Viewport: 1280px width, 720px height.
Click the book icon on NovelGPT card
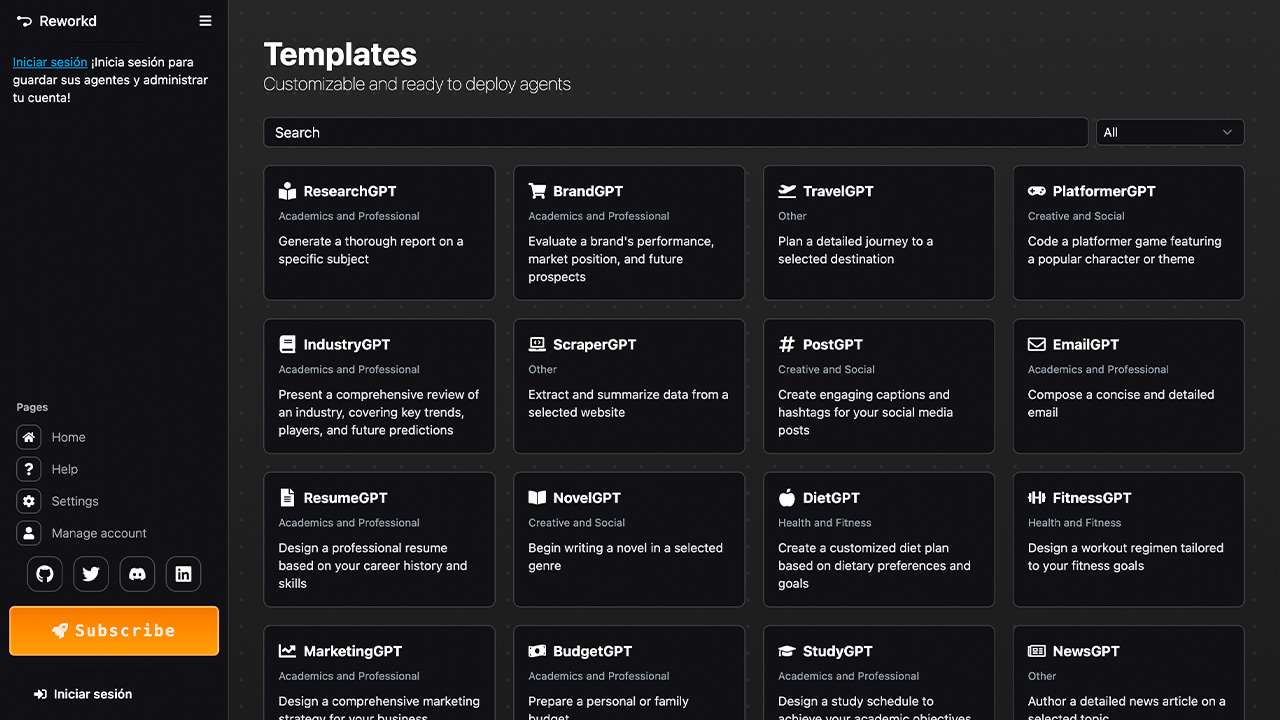coord(535,497)
